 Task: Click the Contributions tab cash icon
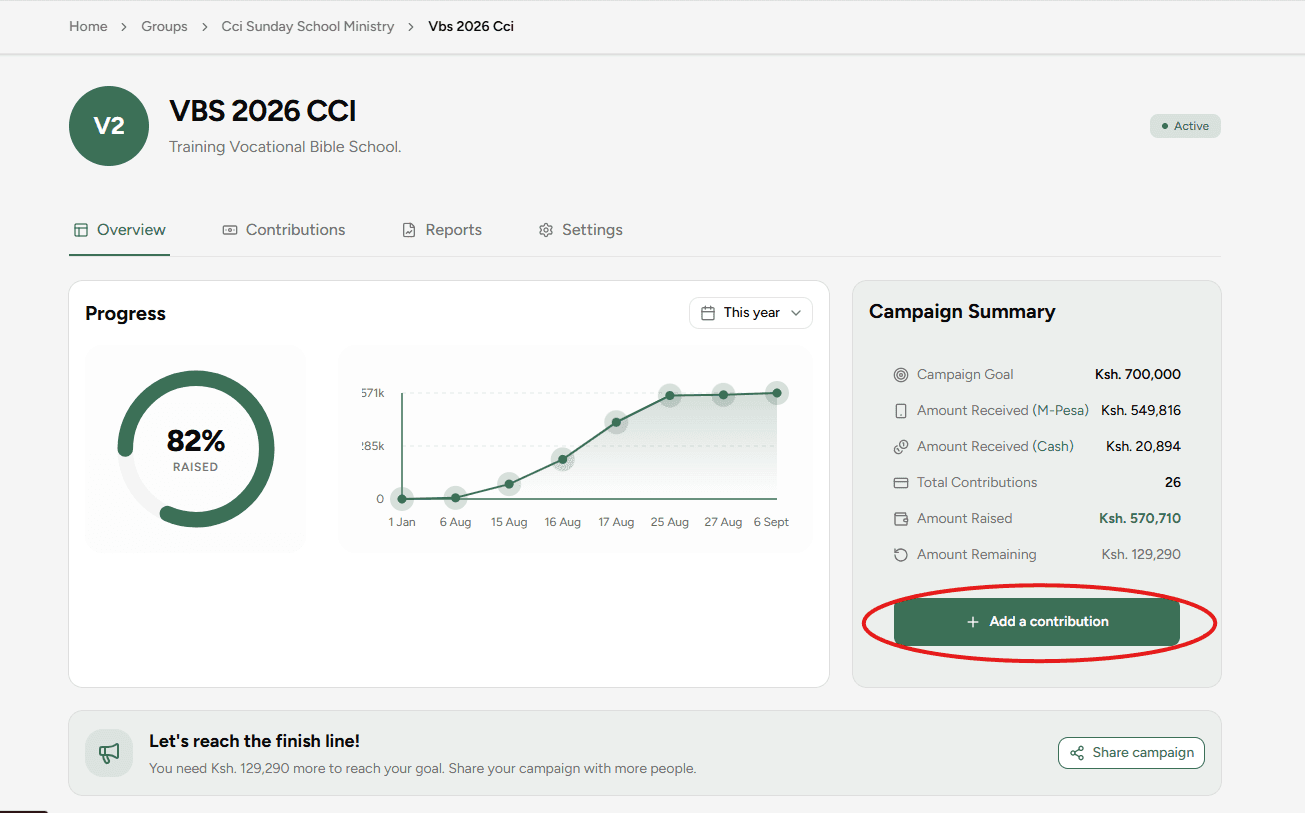coord(230,230)
